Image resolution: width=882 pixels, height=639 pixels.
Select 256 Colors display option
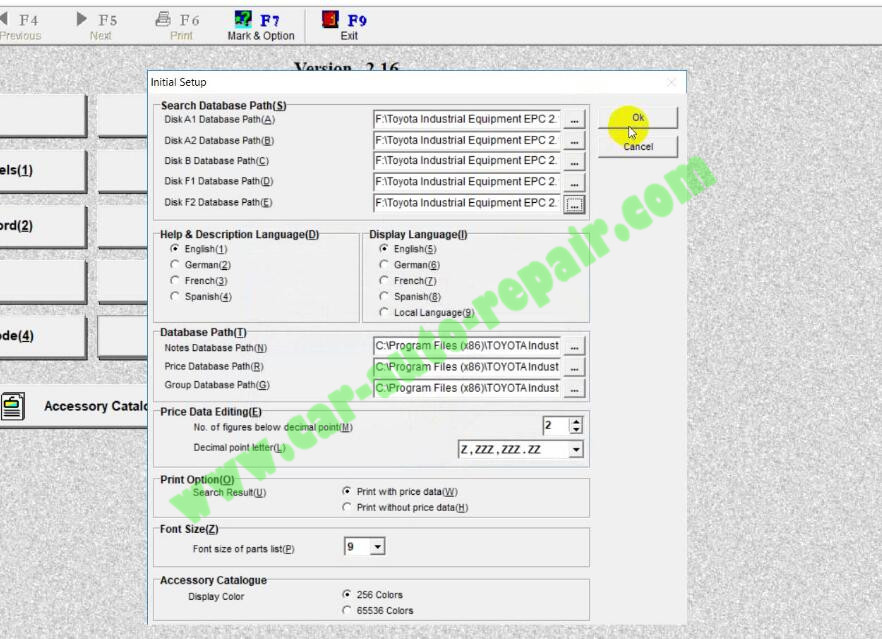(347, 595)
